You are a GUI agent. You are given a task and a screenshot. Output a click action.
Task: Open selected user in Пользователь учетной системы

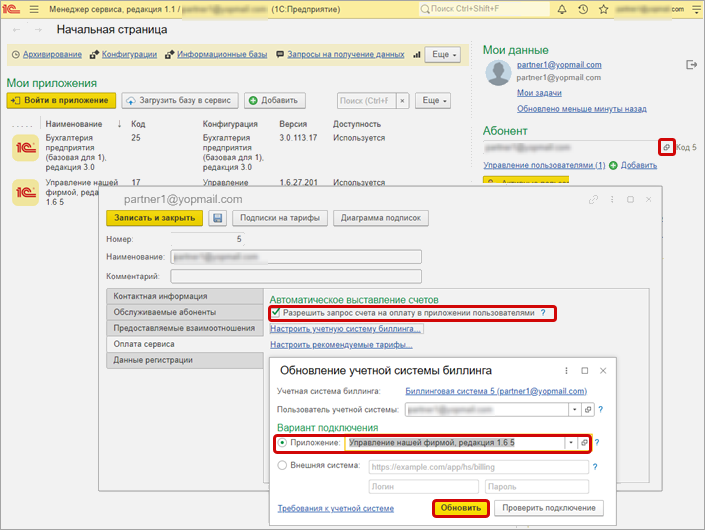click(588, 410)
